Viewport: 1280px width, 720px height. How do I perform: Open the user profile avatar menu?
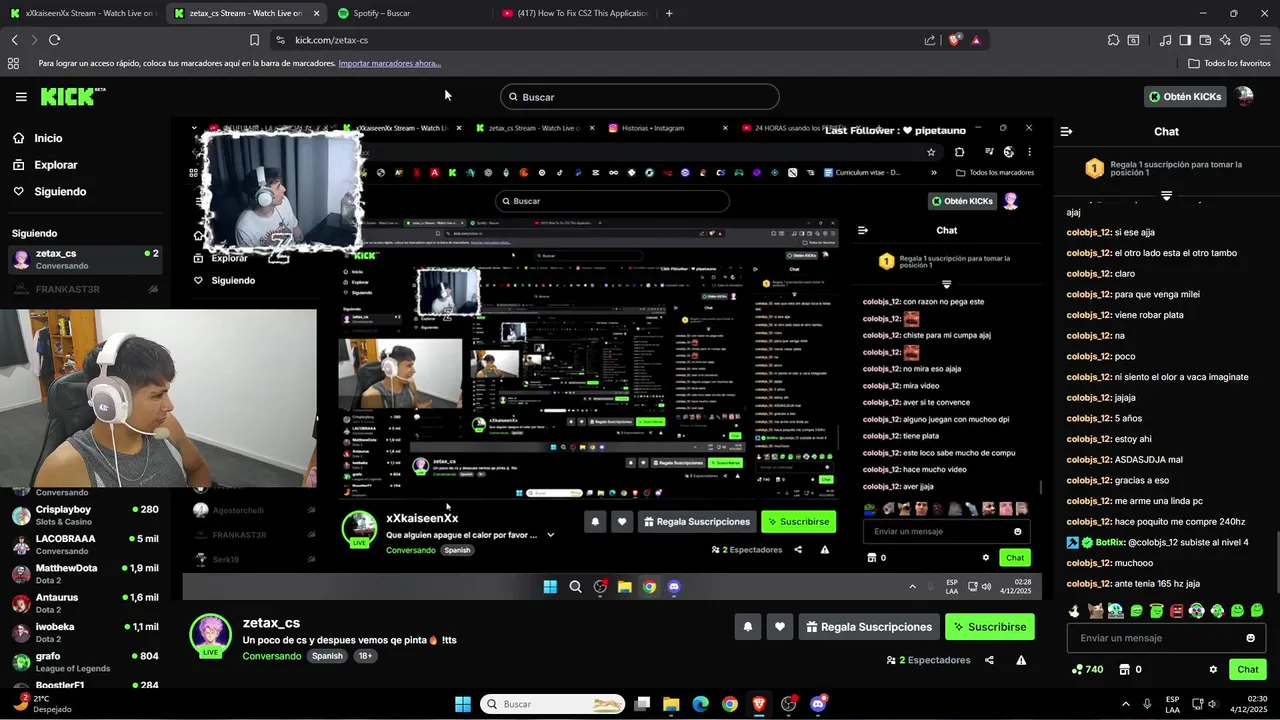coord(1243,97)
